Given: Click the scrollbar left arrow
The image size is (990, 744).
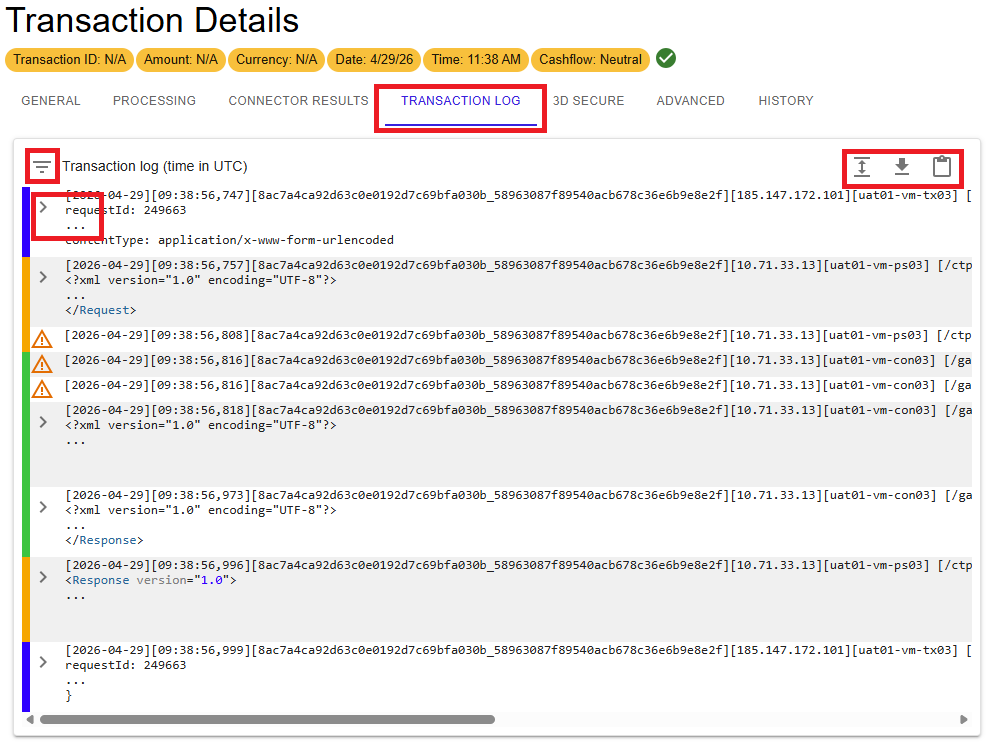Looking at the screenshot, I should point(30,719).
